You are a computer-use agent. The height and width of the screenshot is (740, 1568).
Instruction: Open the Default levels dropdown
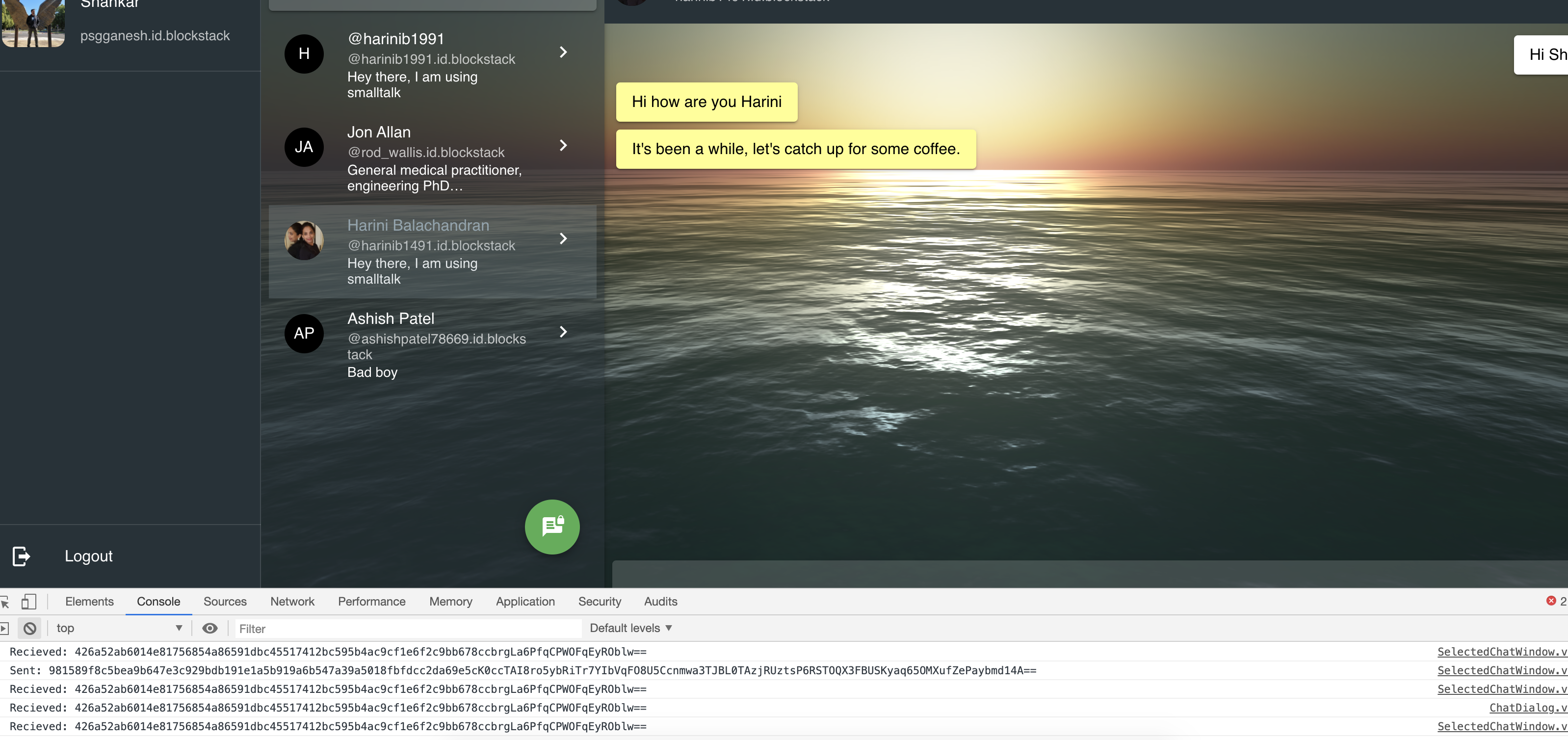(x=630, y=628)
